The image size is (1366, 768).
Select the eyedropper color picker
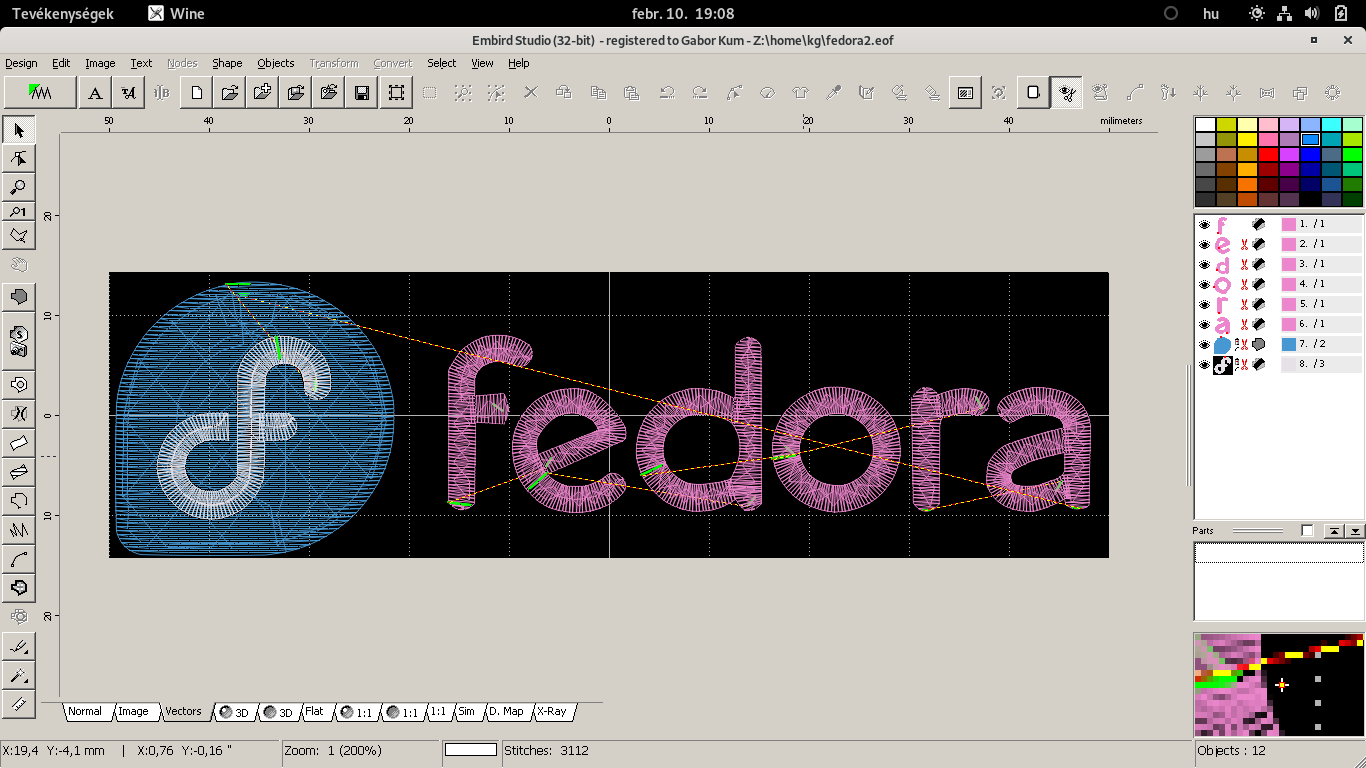[833, 93]
